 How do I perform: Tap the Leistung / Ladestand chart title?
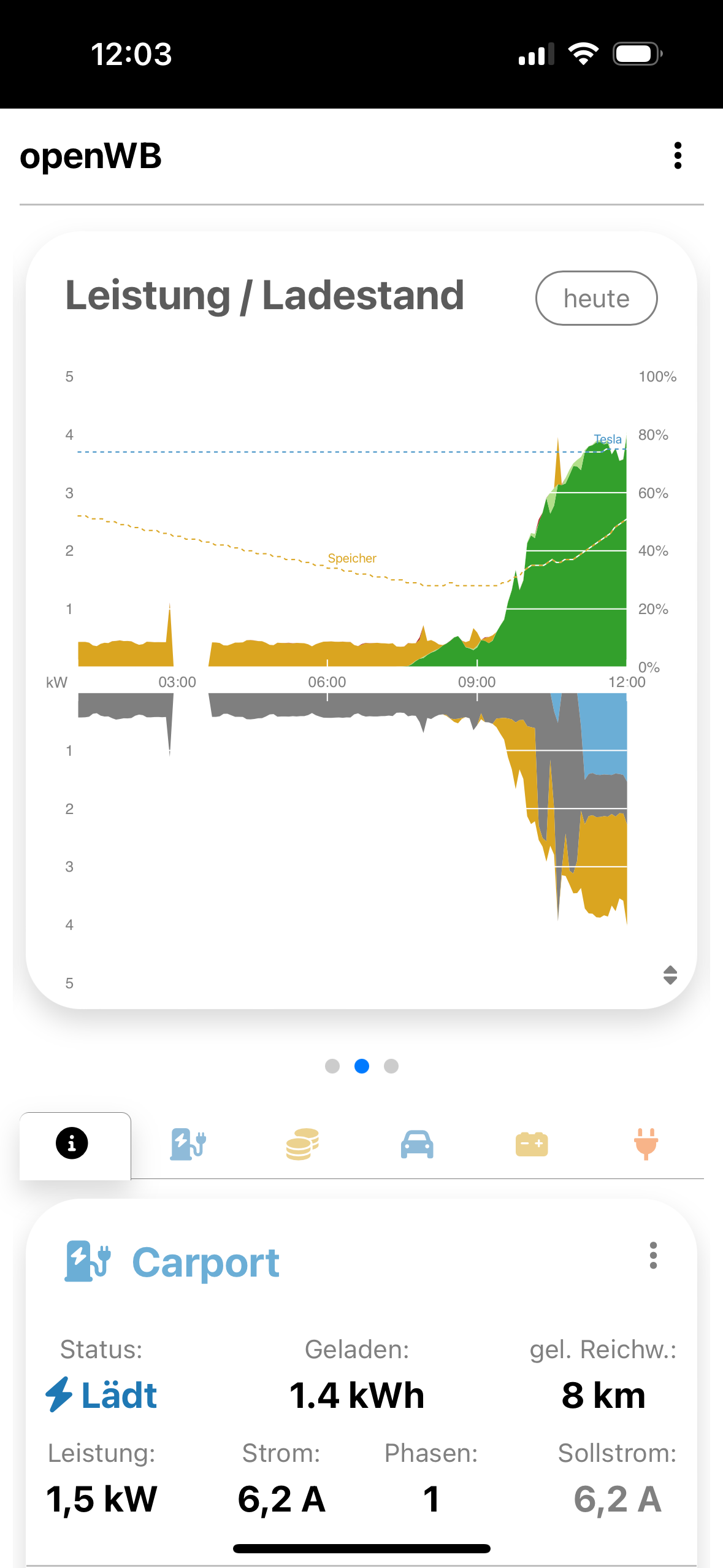(x=264, y=296)
